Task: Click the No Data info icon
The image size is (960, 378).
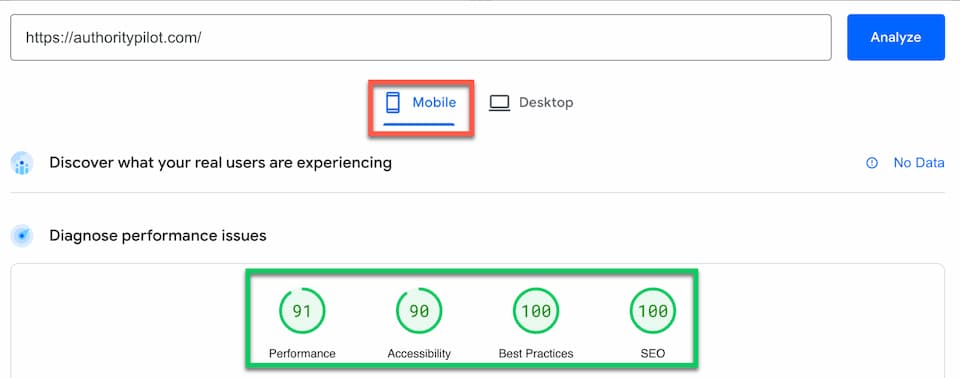Action: pyautogui.click(x=872, y=163)
